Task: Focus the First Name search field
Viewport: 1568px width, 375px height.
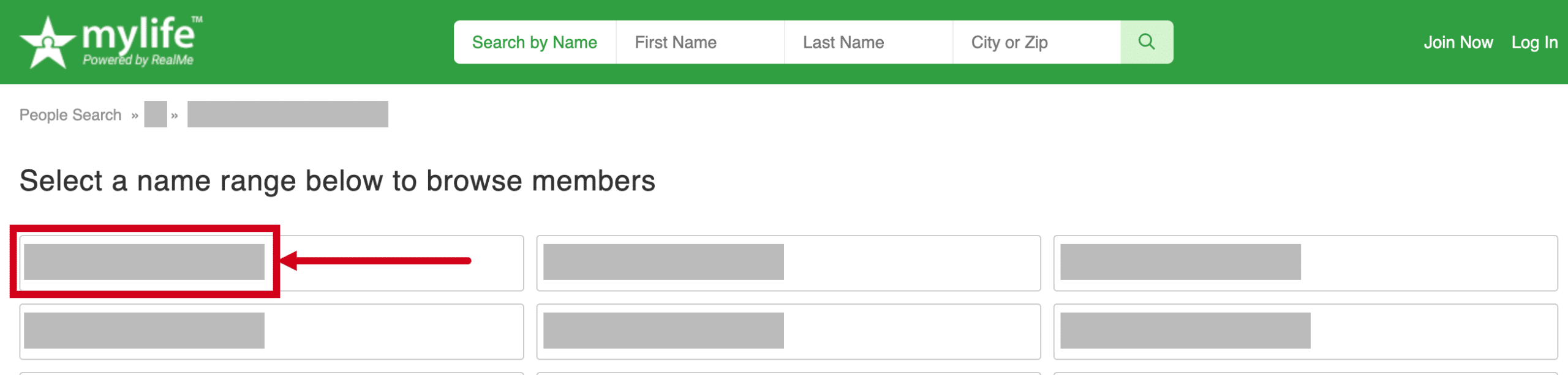Action: [700, 42]
